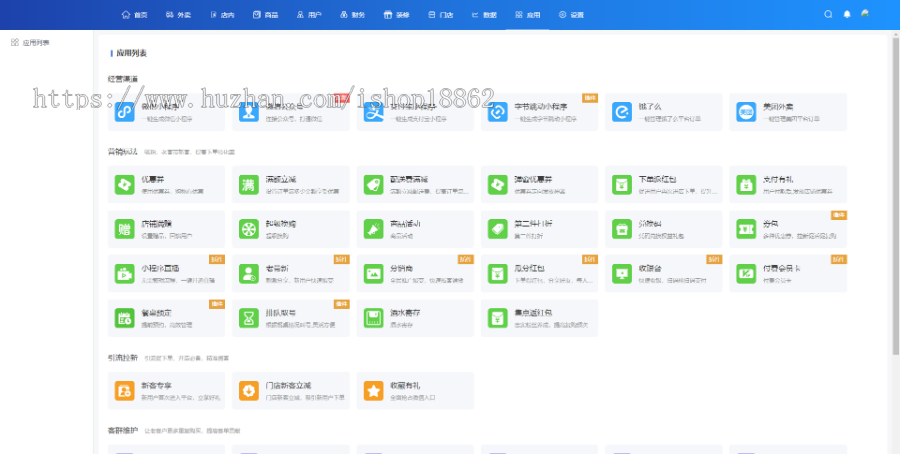Open the 美团外卖 Meituan takeout card
The height and width of the screenshot is (454, 900).
[788, 112]
